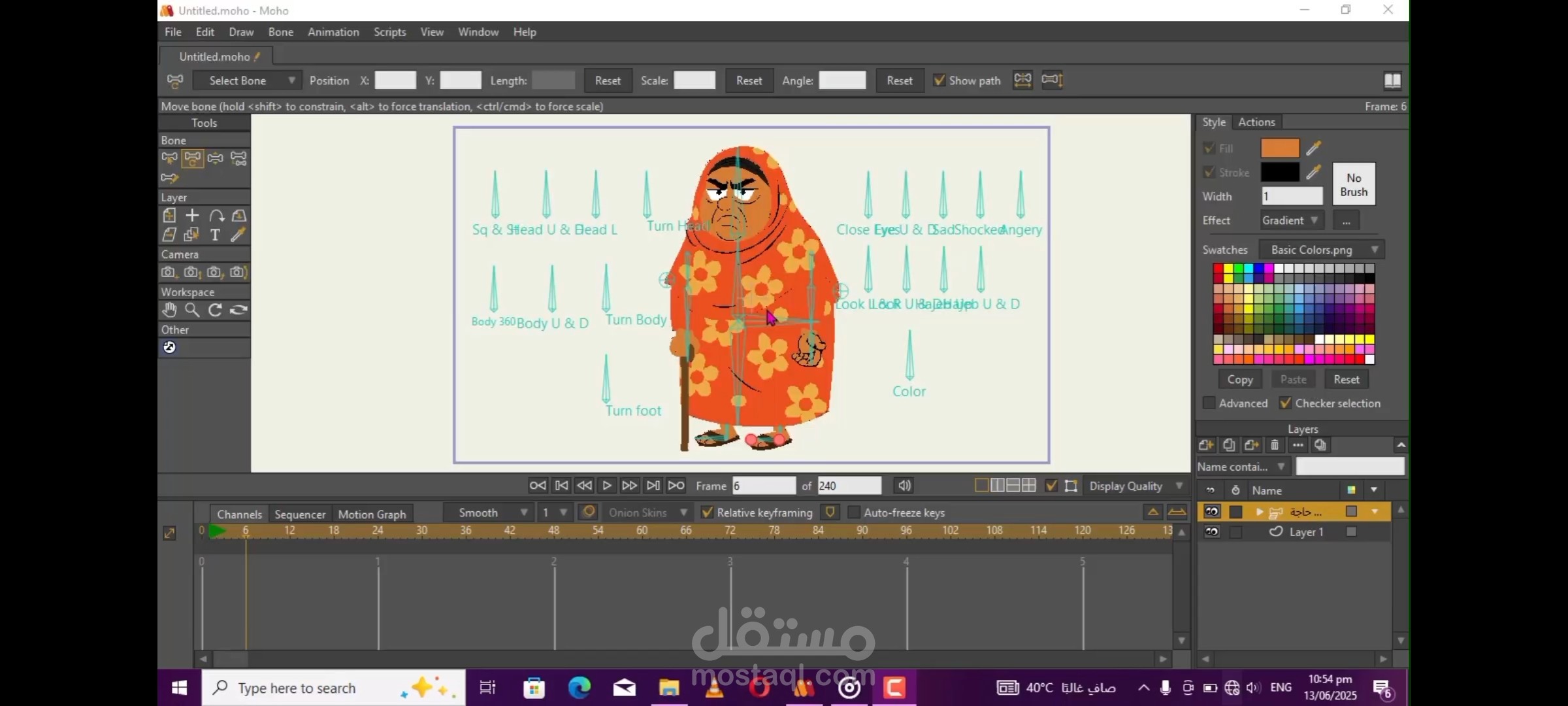Toggle the Show path checkbox
This screenshot has height=706, width=1568.
point(939,80)
